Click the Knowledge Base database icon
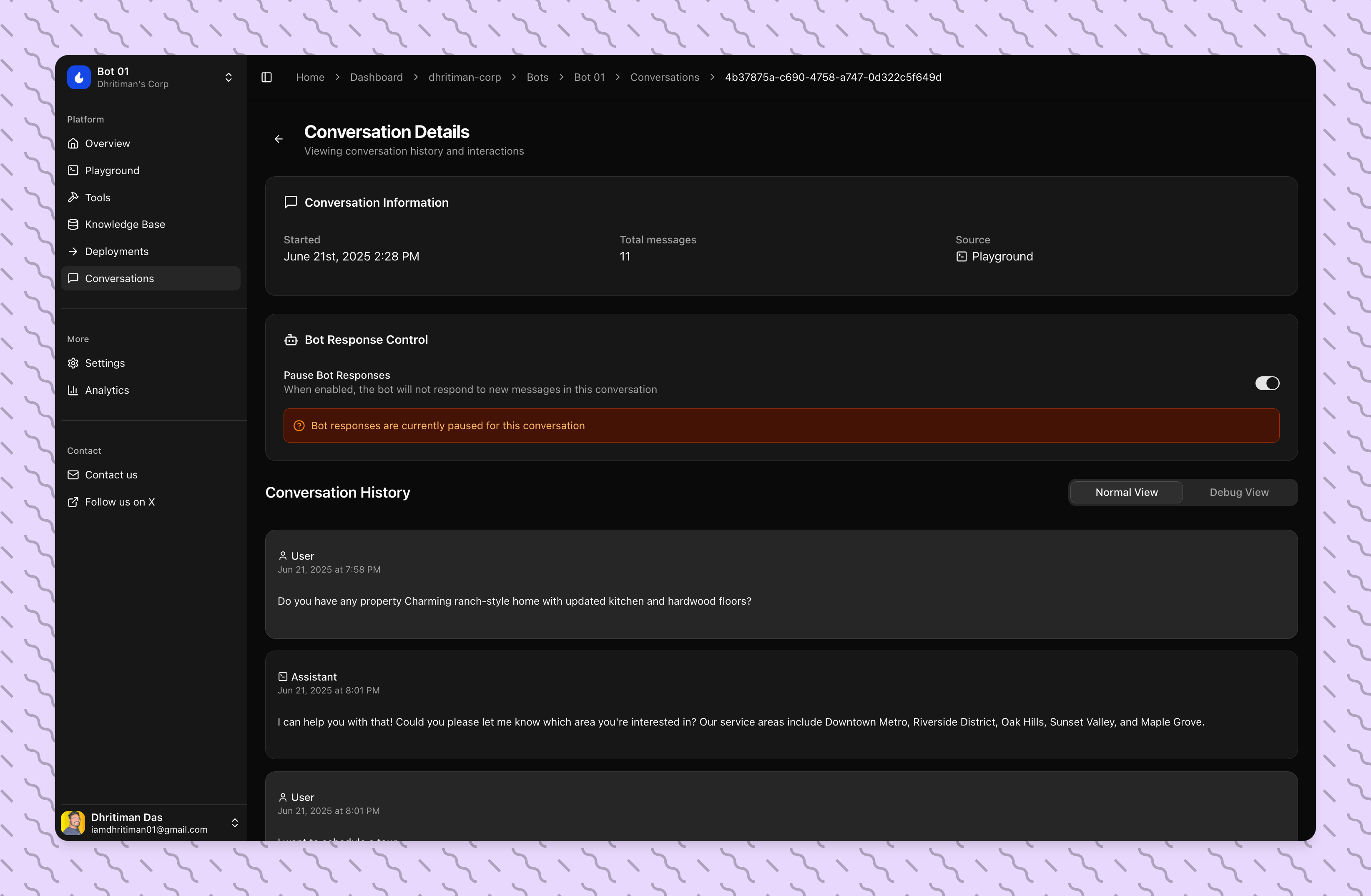 (x=73, y=225)
